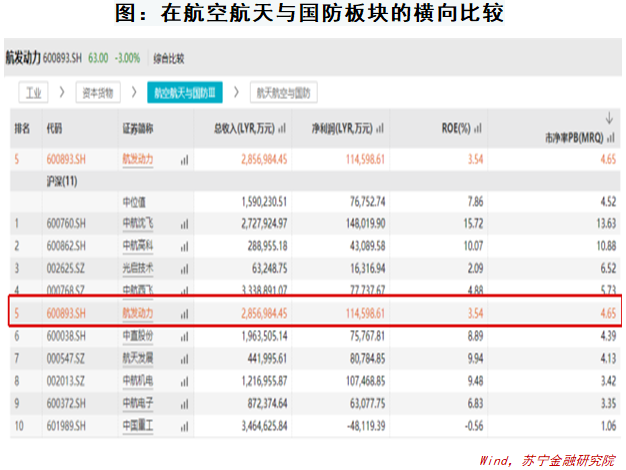626x470 pixels.
Task: Select the 航空航天与国防III tab
Action: [x=184, y=93]
